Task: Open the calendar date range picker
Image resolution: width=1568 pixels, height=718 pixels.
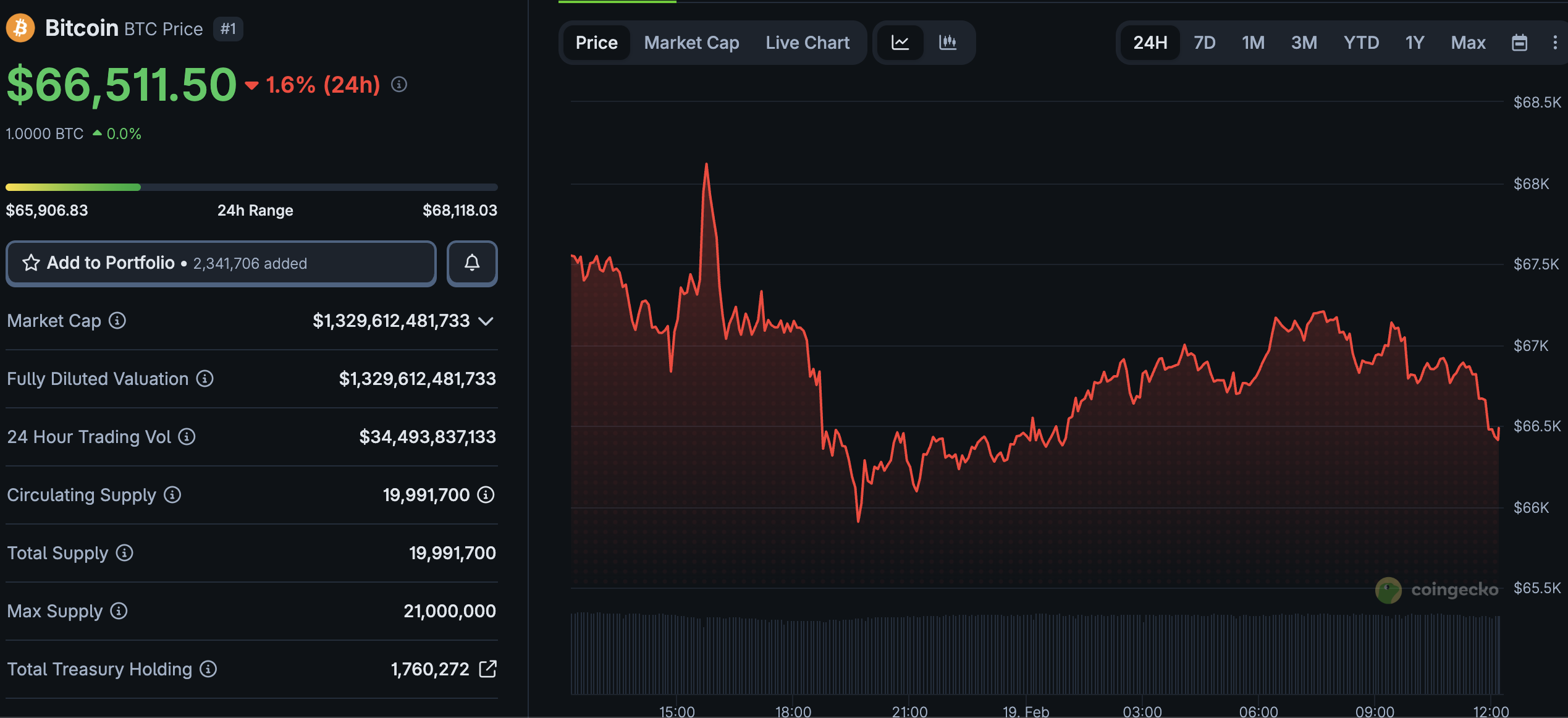Action: 1520,43
